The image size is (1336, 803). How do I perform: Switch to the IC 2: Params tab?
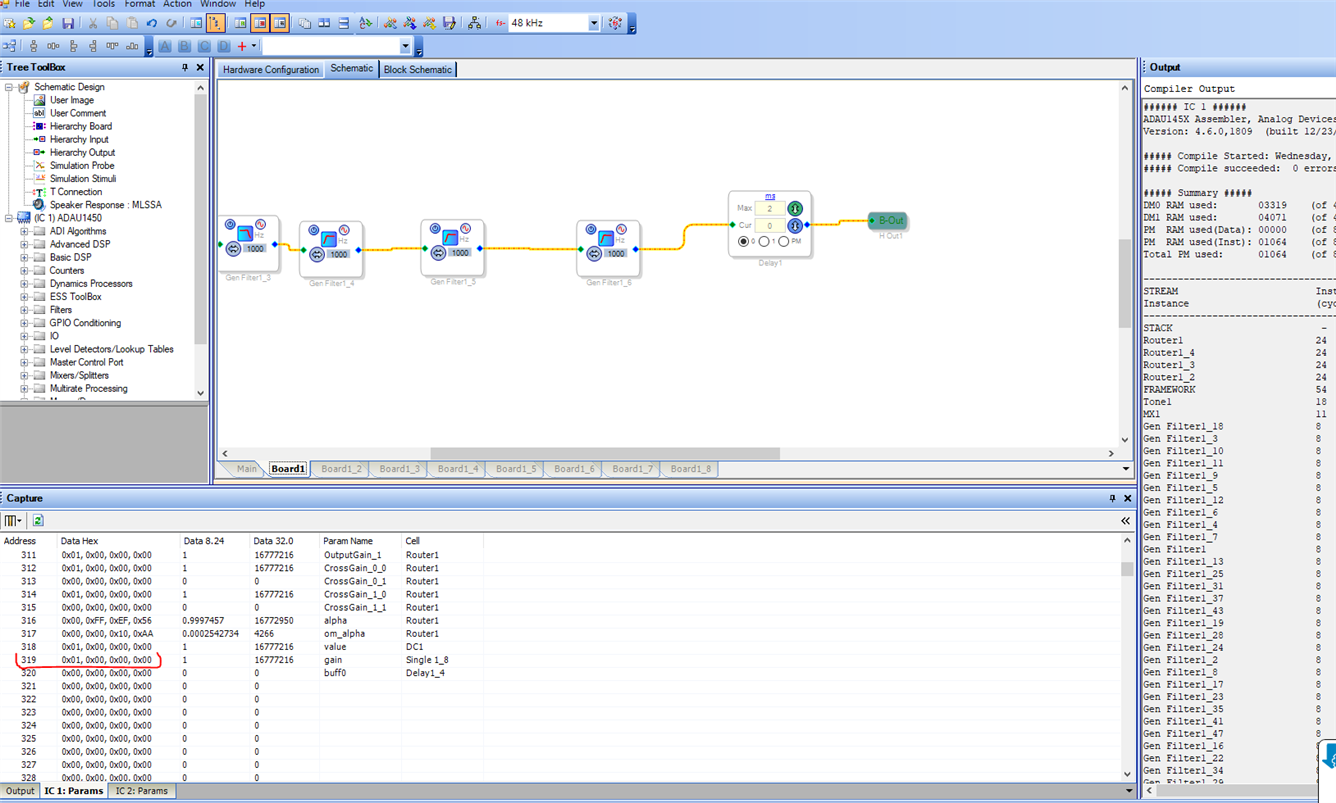click(x=140, y=791)
